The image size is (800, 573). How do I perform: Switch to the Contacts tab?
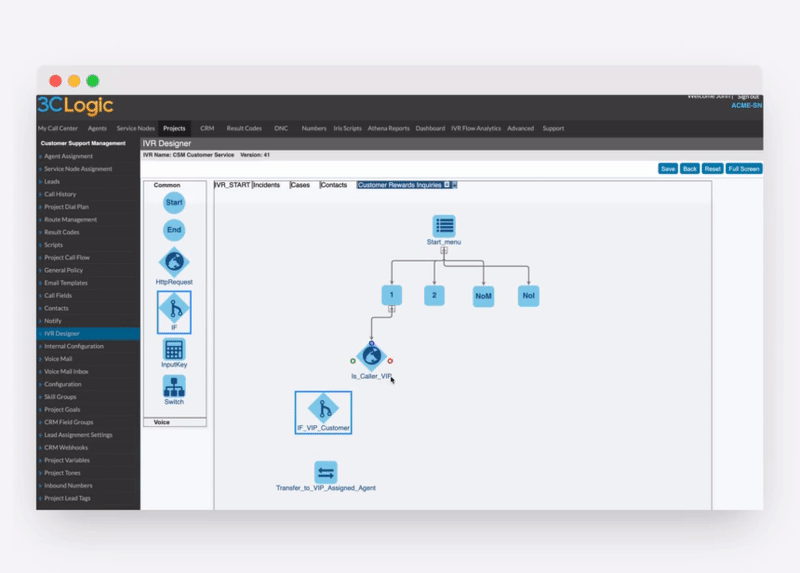click(334, 185)
